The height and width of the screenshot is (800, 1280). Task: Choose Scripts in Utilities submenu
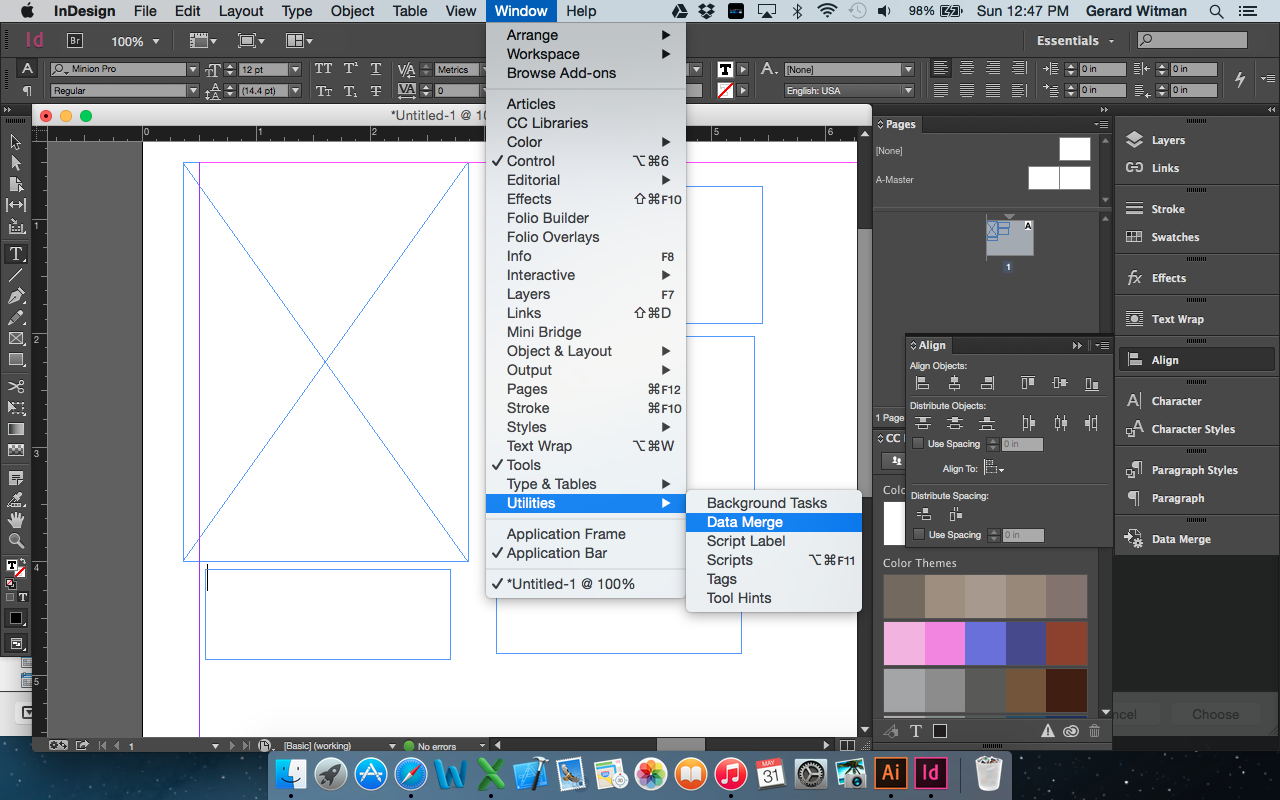click(x=774, y=560)
